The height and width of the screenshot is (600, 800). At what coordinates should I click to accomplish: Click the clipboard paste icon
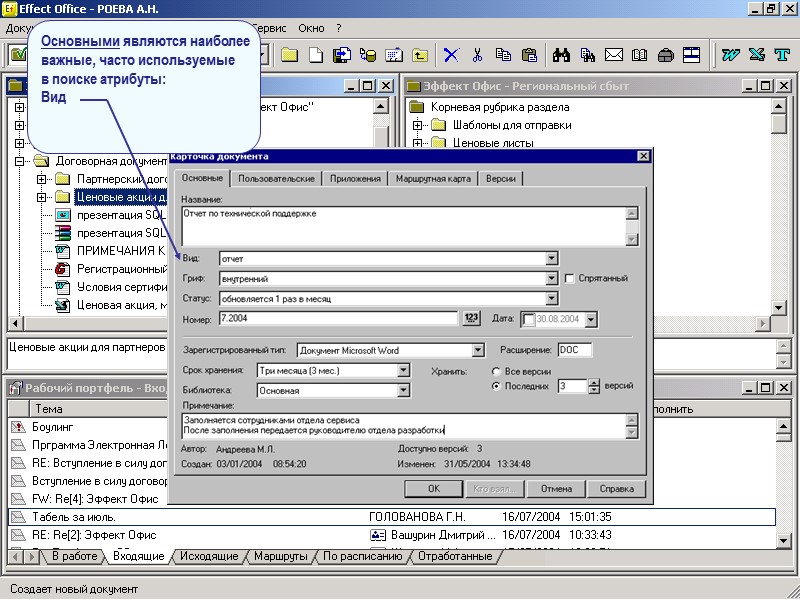[x=530, y=55]
